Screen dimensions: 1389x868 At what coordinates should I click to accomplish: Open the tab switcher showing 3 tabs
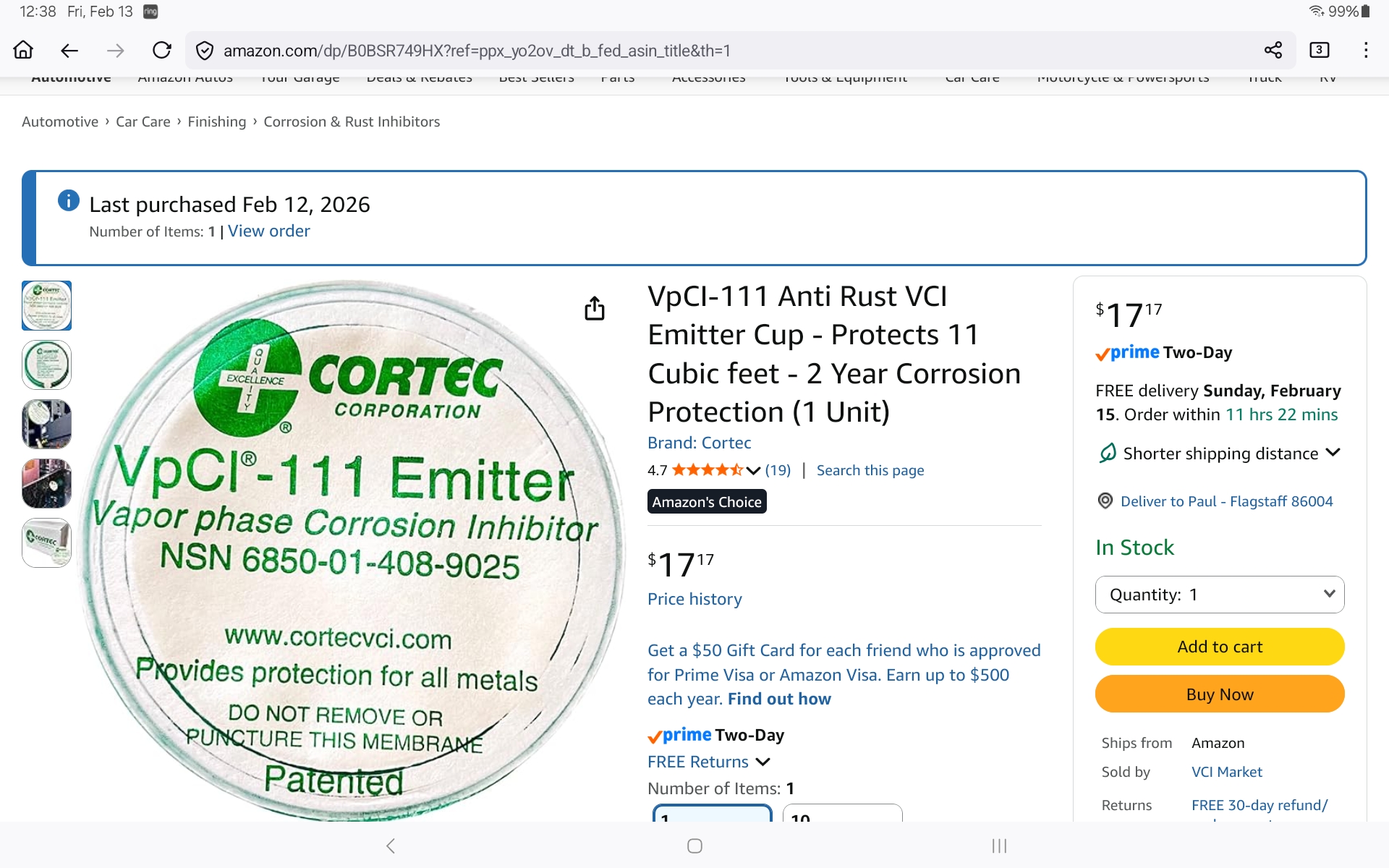click(x=1319, y=50)
